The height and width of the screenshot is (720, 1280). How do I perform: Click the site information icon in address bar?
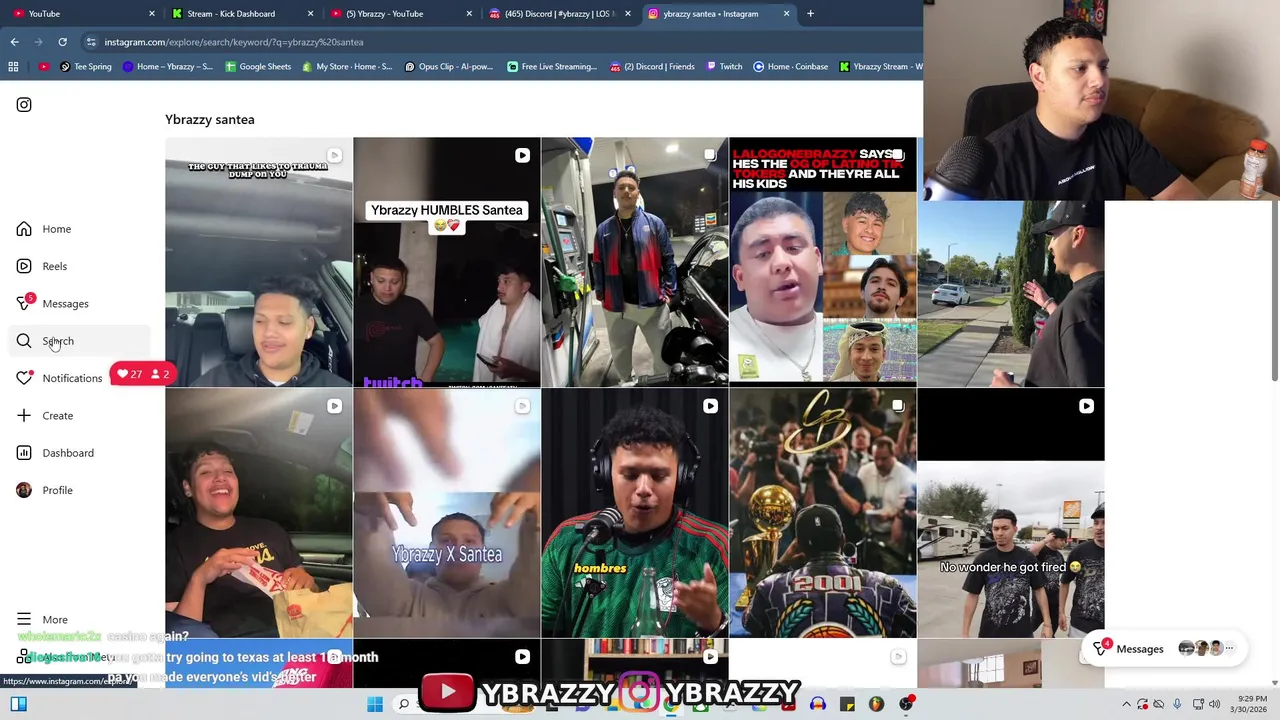[x=91, y=42]
